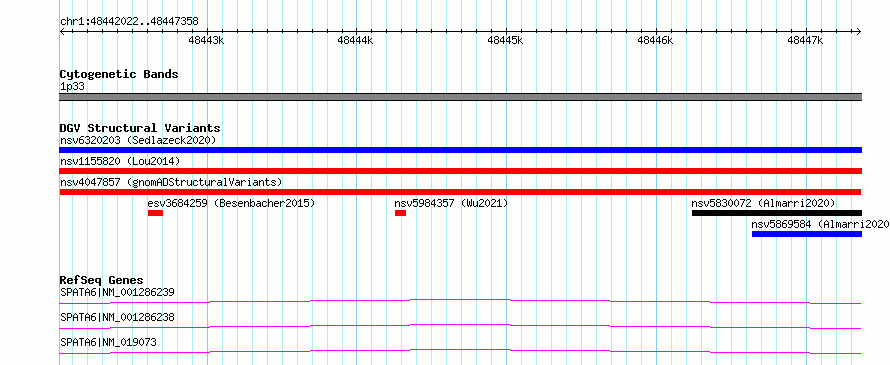
Task: Click the grey 1p33 cytogenetic band bar
Action: 460,97
